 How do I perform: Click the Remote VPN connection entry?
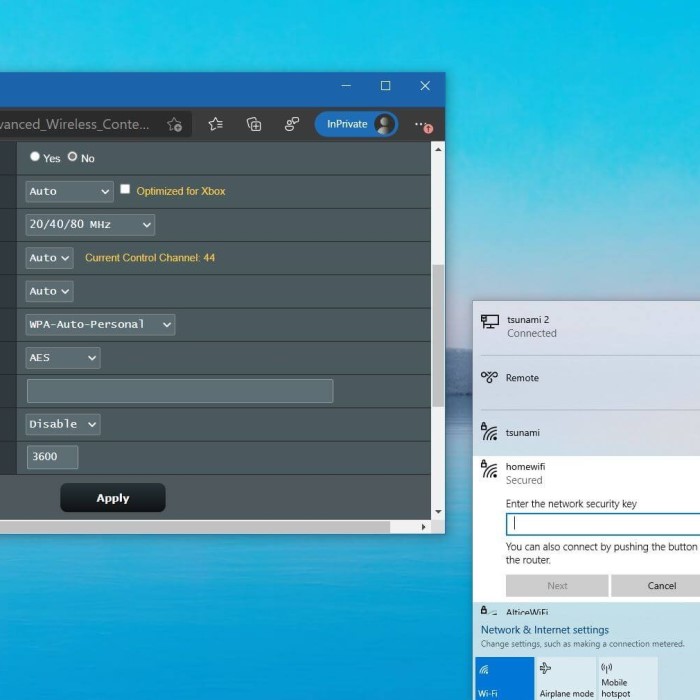(586, 378)
